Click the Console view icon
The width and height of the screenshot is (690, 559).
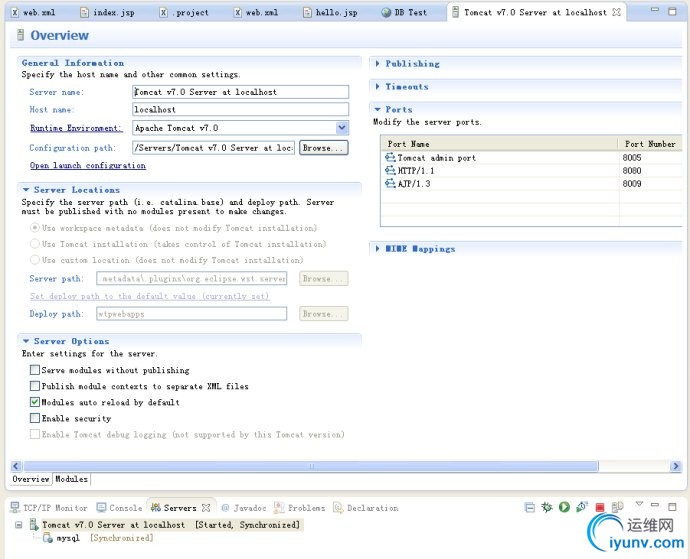click(101, 508)
